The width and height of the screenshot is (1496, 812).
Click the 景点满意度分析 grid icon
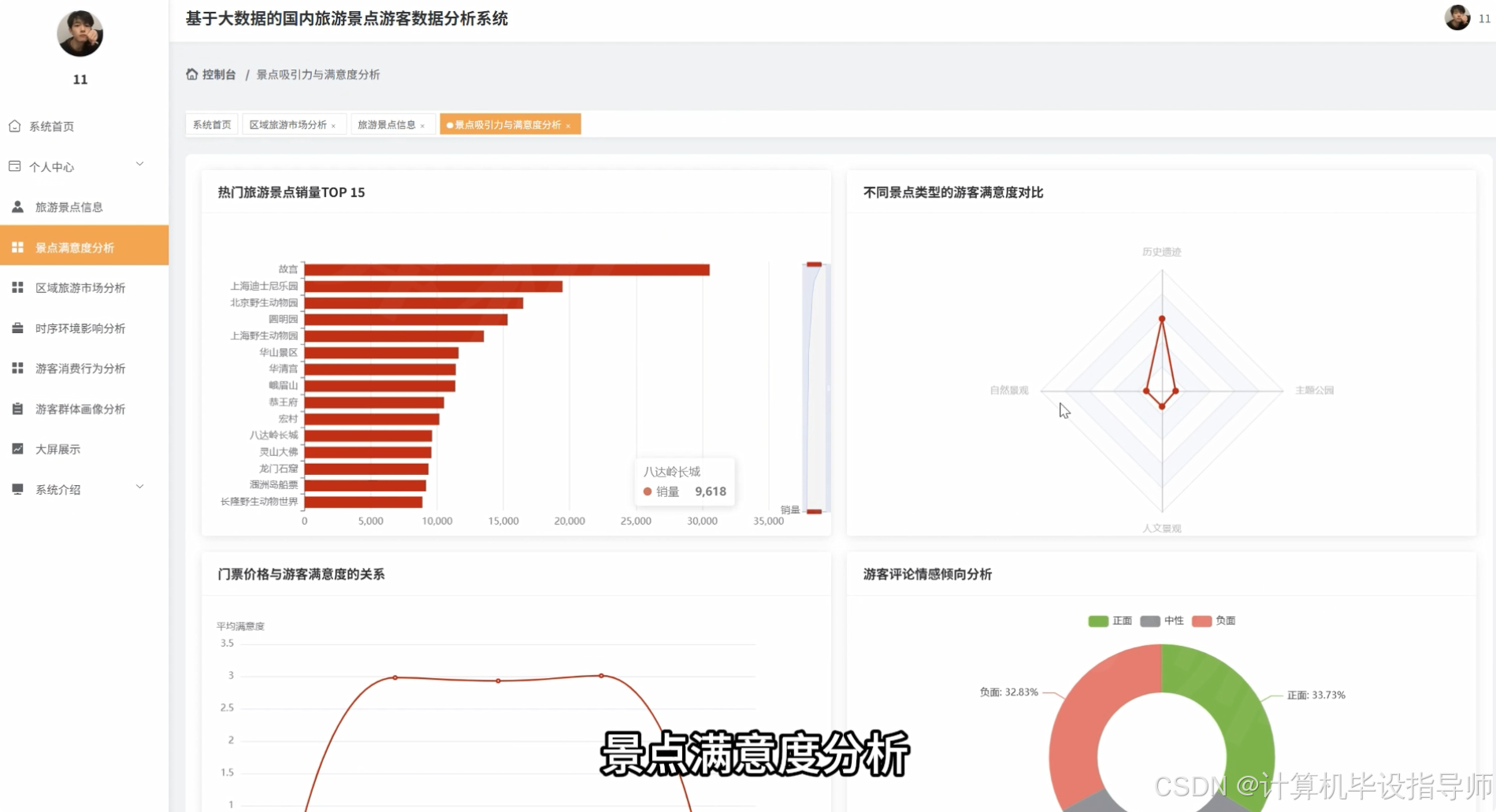(x=17, y=247)
